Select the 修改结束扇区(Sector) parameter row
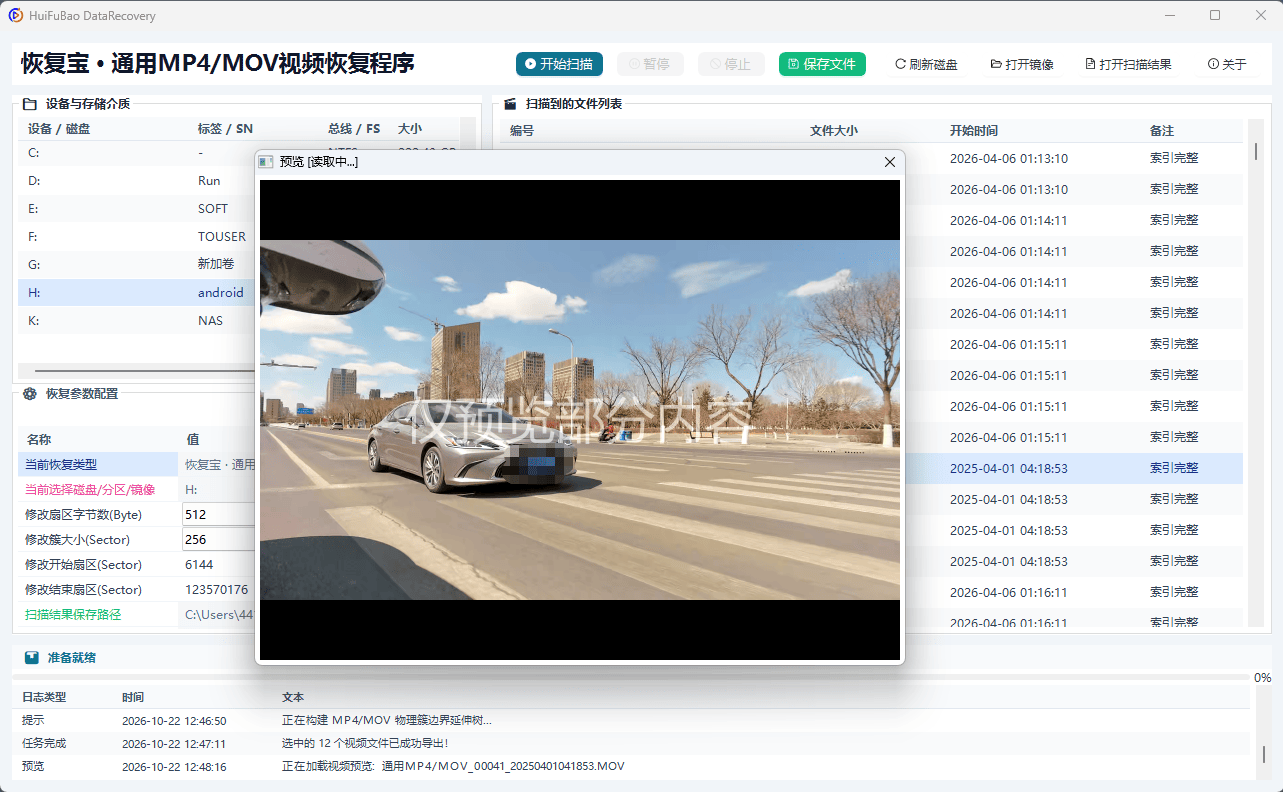The image size is (1283, 792). 138,589
